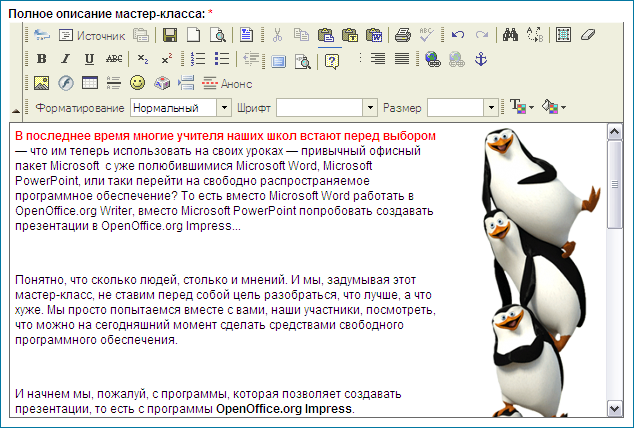The image size is (634, 428).
Task: Insert a table
Action: point(90,83)
